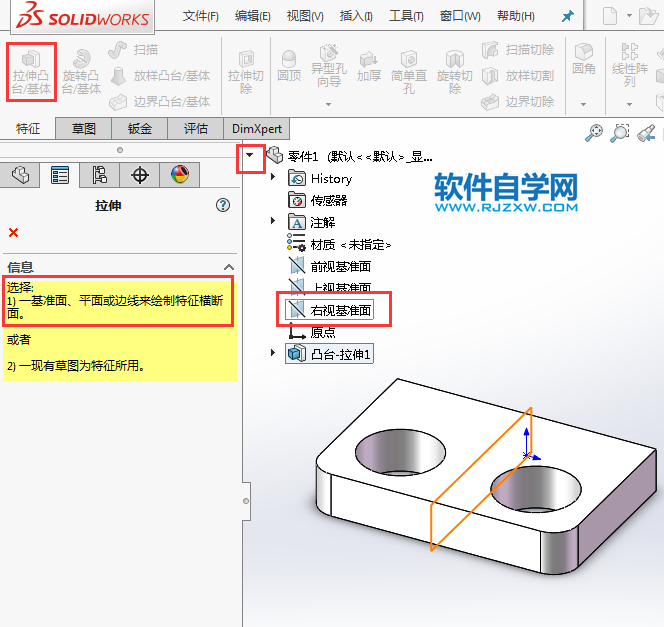Viewport: 664px width, 627px height.
Task: Expand the 注解 annotations folder
Action: point(273,220)
